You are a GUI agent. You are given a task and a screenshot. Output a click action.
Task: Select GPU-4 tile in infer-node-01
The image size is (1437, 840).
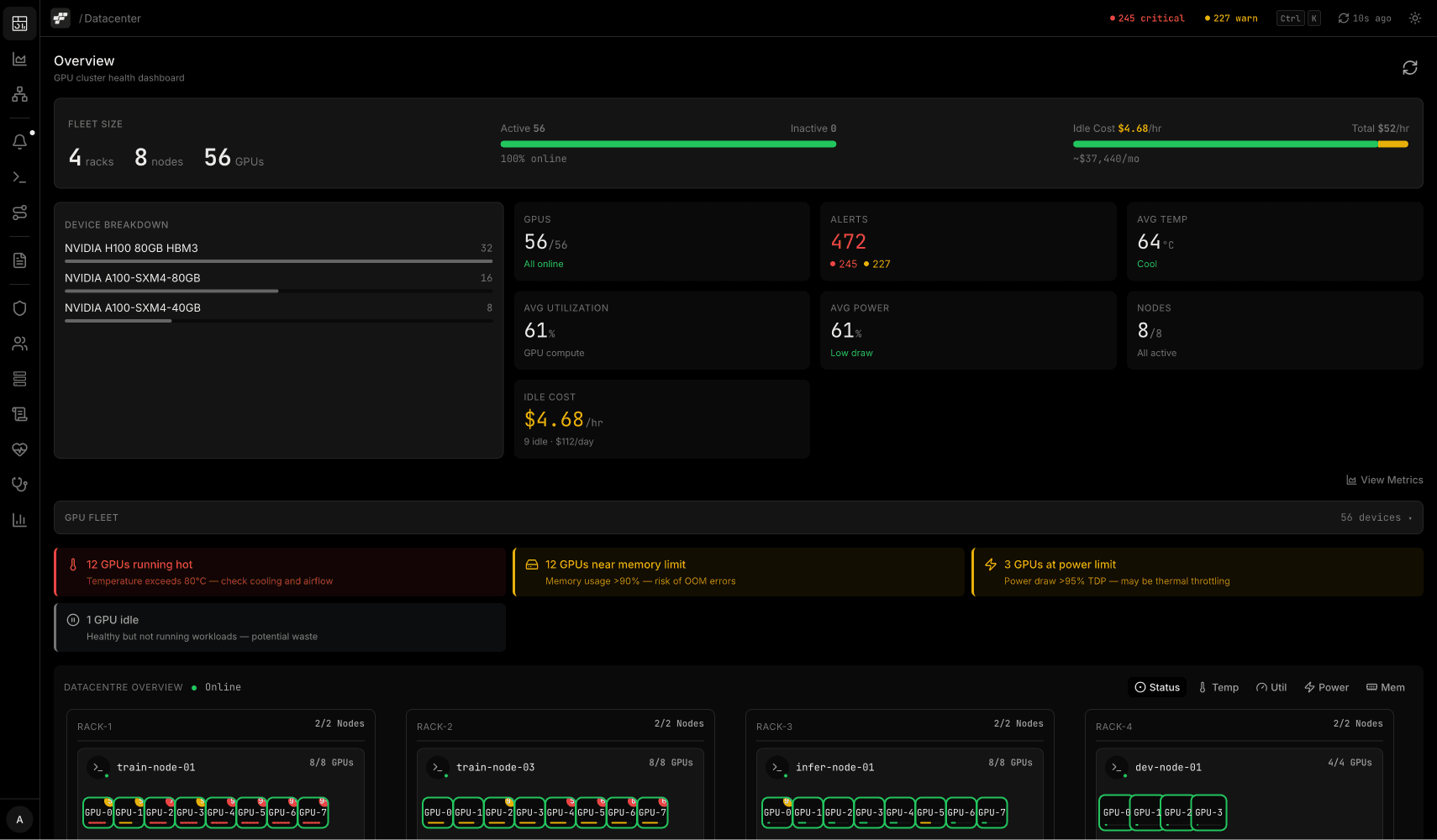pos(900,813)
